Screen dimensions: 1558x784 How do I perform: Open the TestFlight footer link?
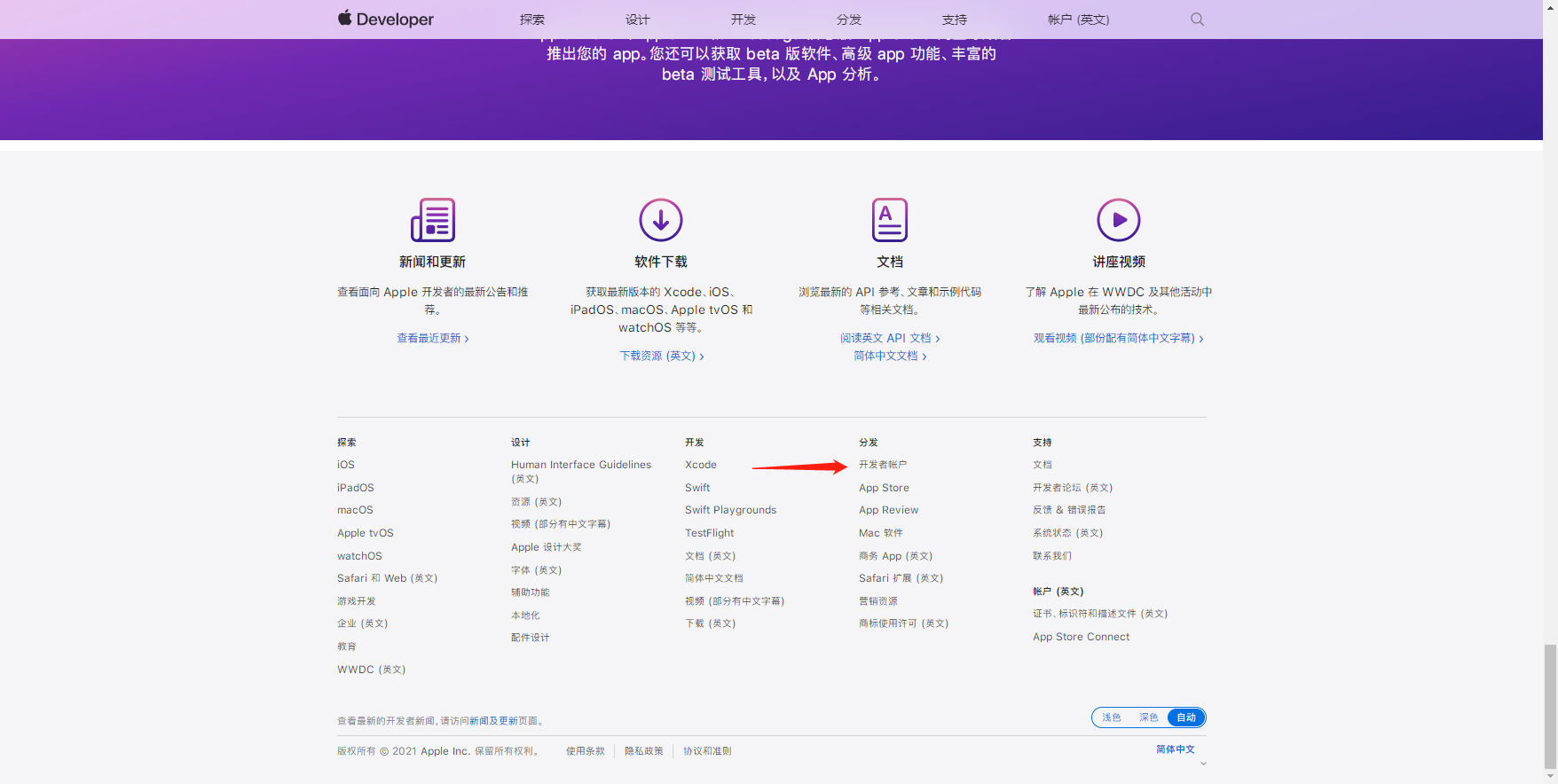click(x=710, y=533)
